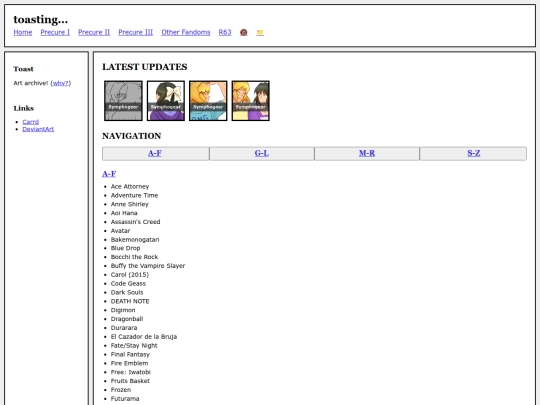
Task: Click the 'LATEST UPDATES' heading
Action: tap(145, 67)
